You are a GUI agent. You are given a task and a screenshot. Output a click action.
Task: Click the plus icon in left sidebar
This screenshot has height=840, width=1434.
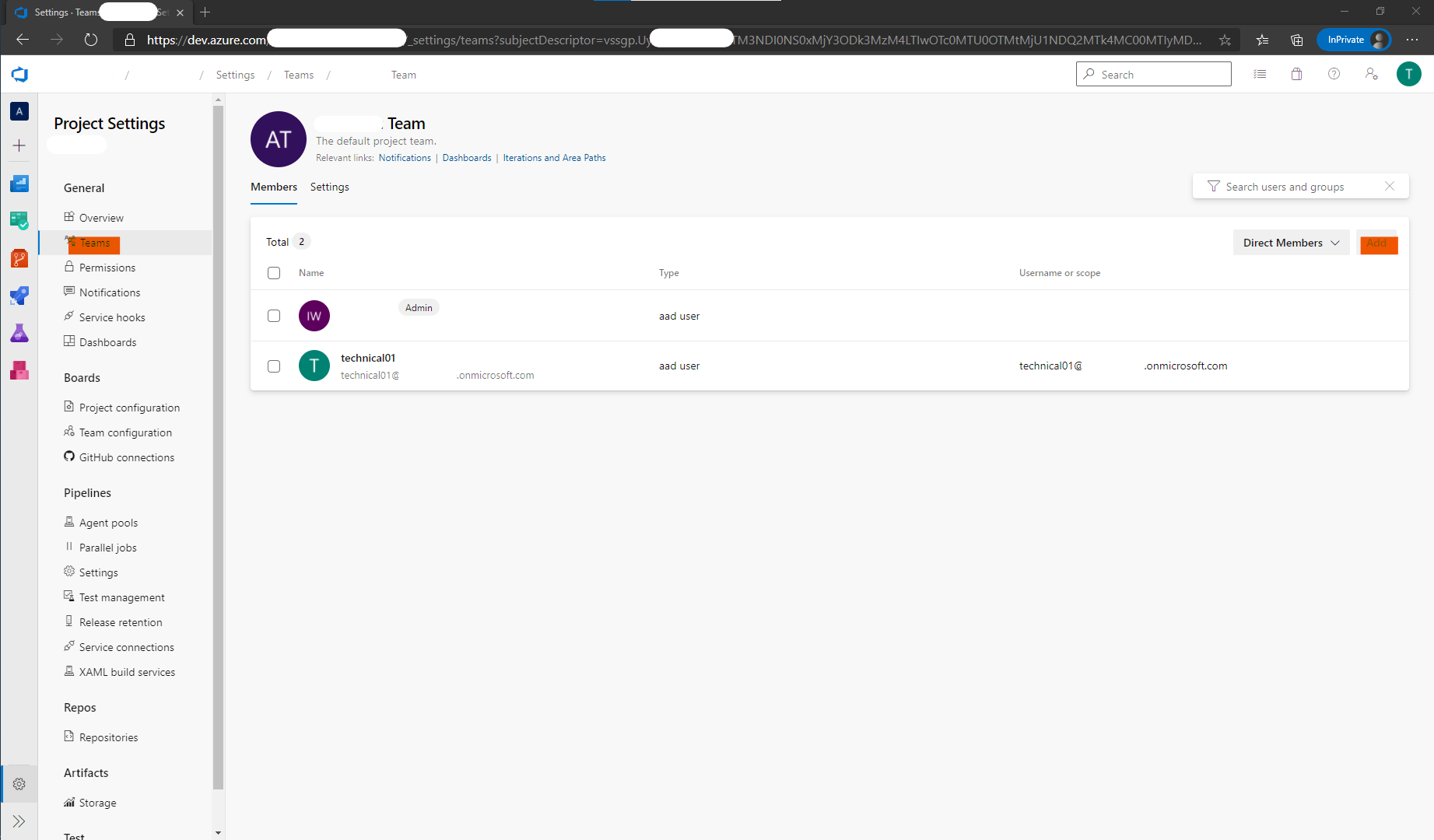19,145
